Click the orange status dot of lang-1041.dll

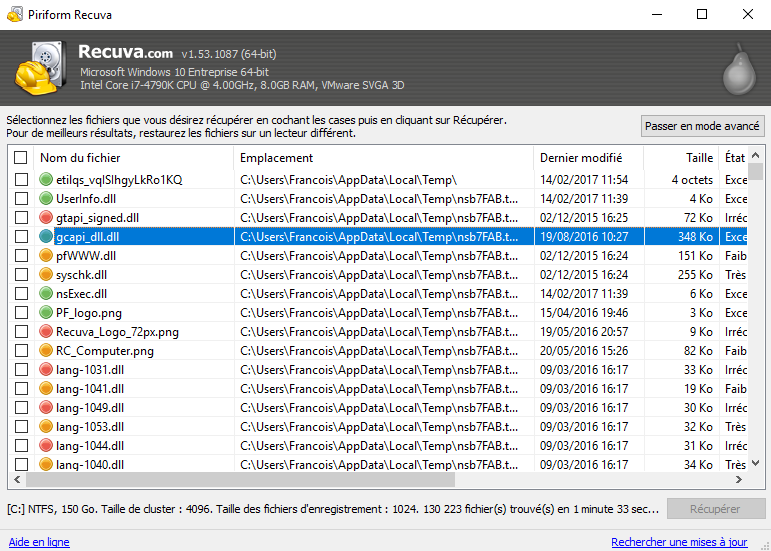click(46, 388)
